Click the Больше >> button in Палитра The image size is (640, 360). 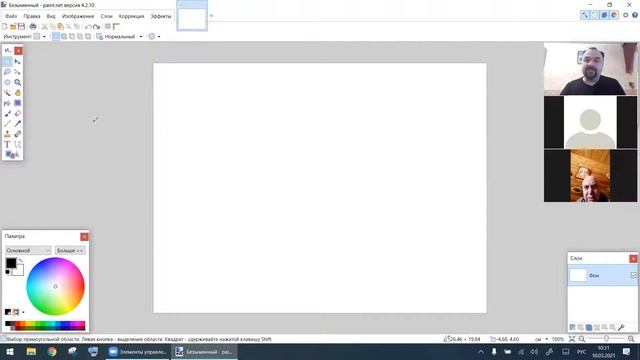[x=70, y=250]
